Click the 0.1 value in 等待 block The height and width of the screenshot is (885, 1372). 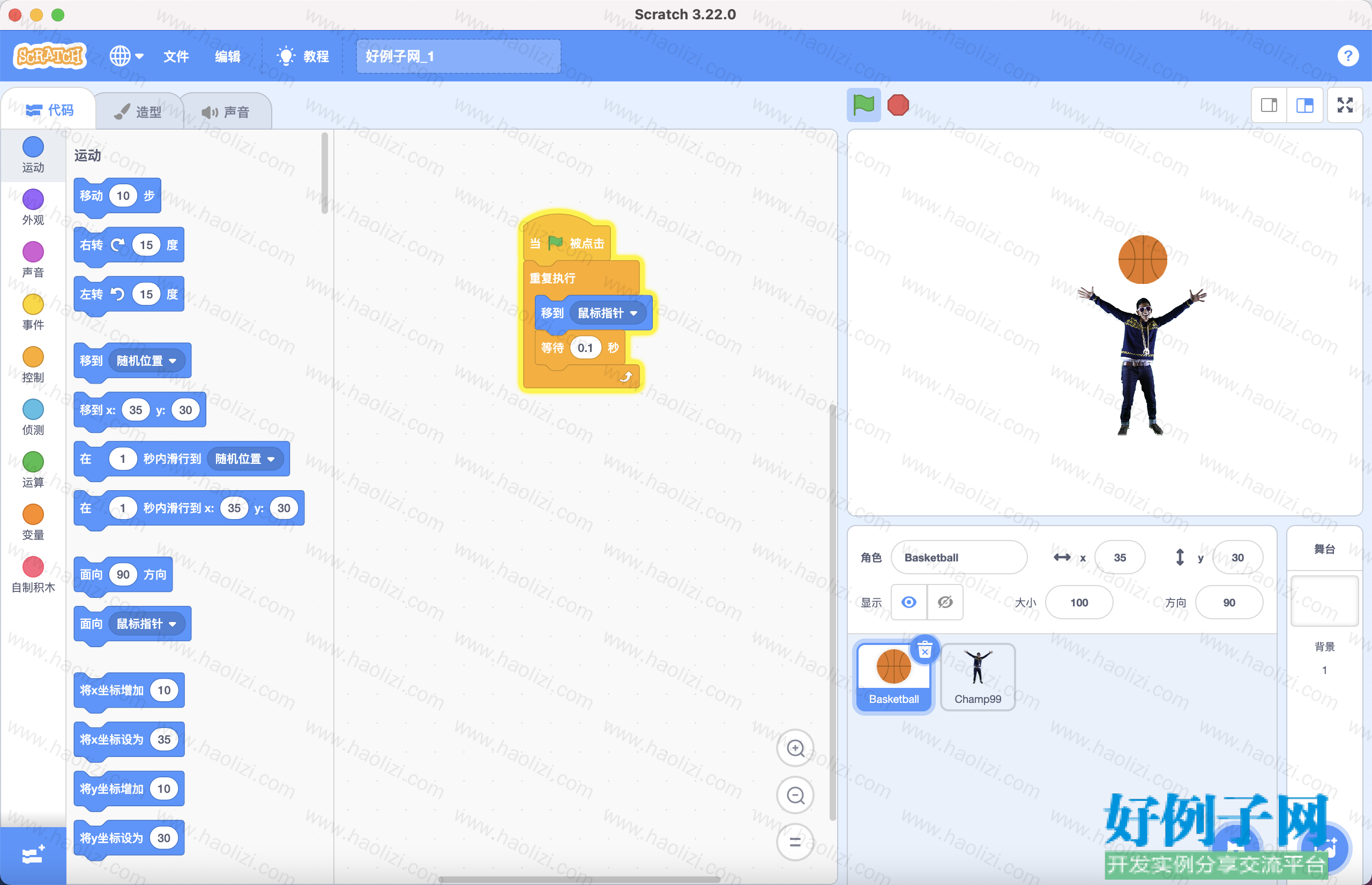click(x=585, y=348)
